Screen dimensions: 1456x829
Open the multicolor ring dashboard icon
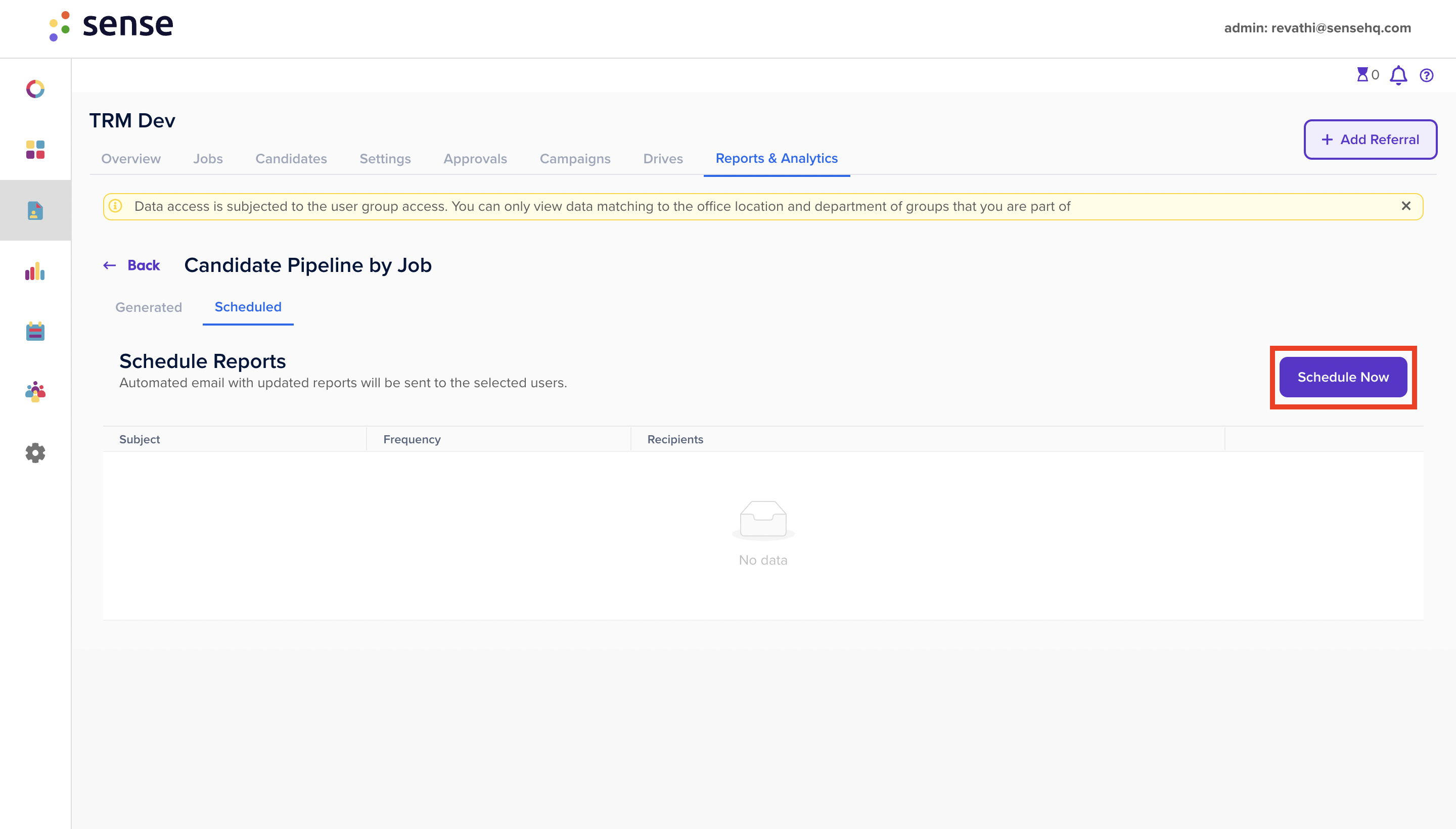35,89
